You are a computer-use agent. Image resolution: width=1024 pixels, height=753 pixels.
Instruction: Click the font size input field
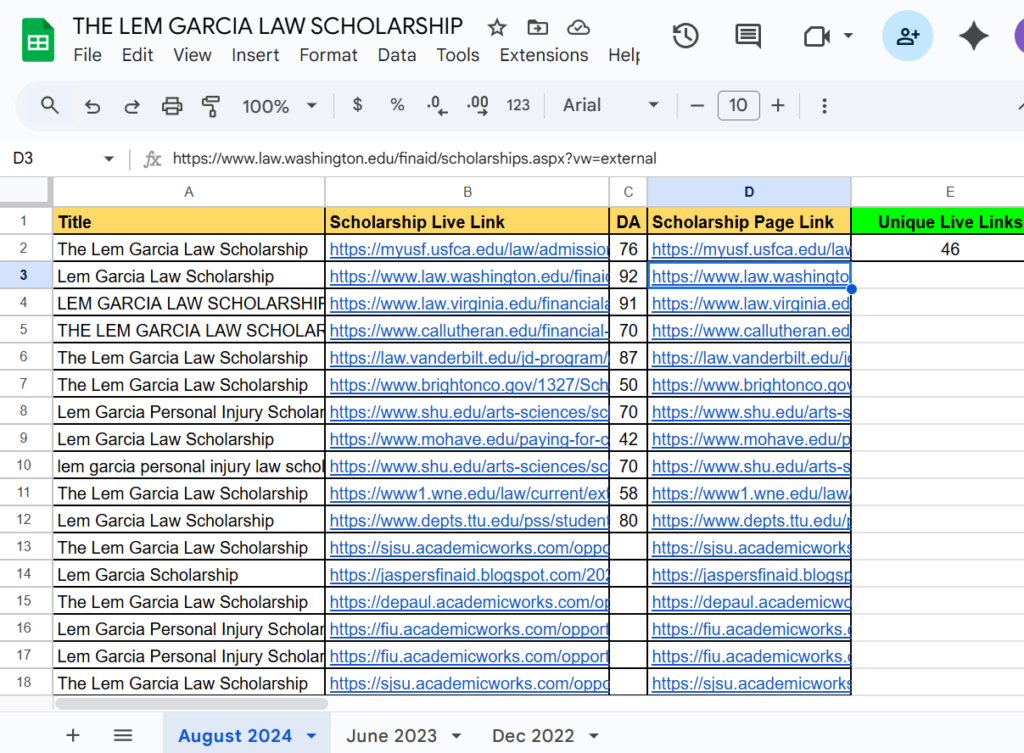pos(738,105)
